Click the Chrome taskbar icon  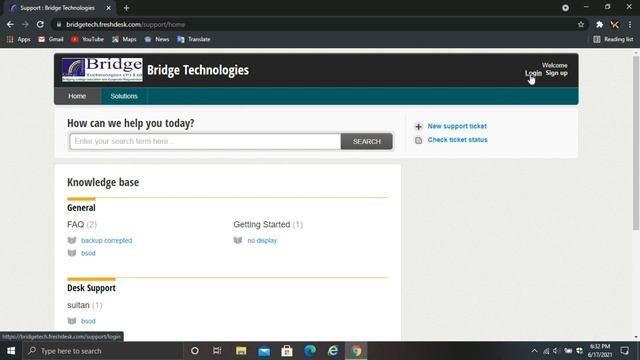(x=356, y=351)
